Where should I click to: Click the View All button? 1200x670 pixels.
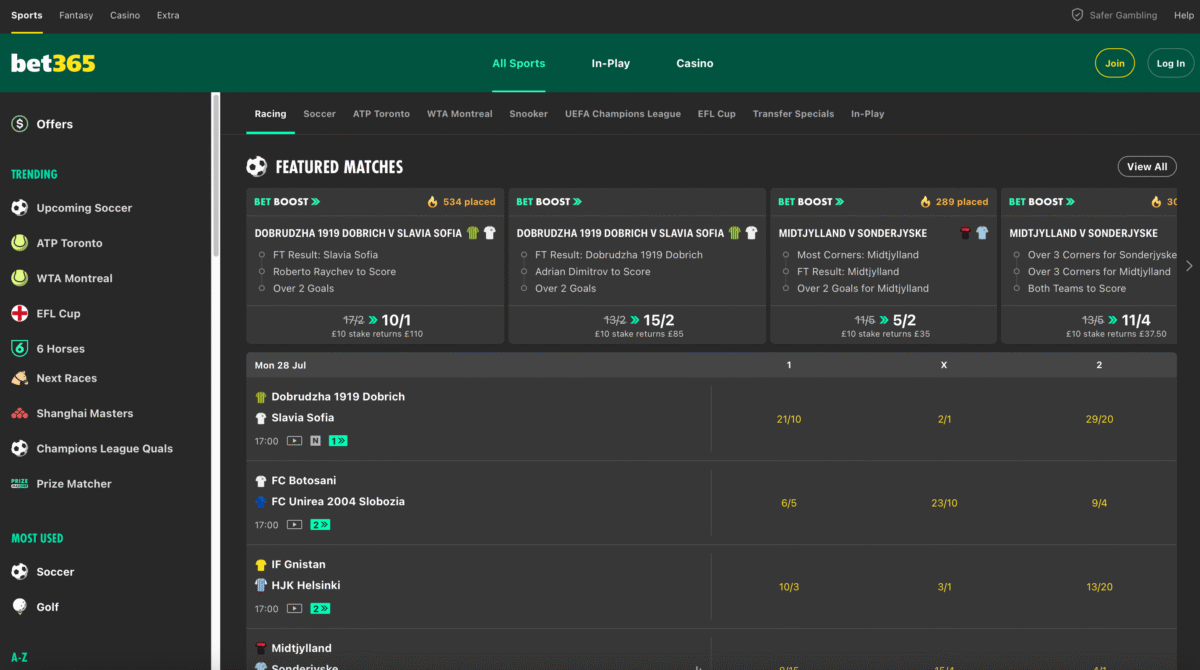1147,167
